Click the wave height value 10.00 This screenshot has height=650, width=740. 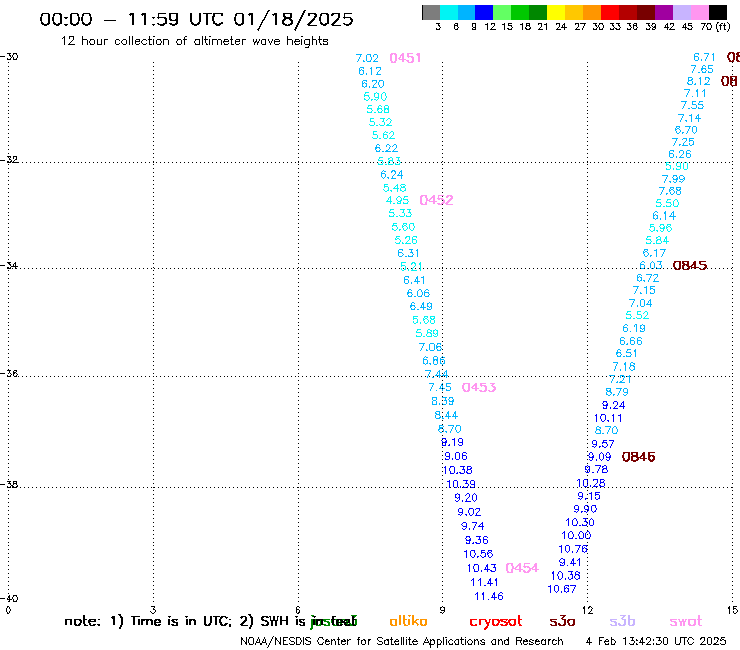[x=576, y=535]
